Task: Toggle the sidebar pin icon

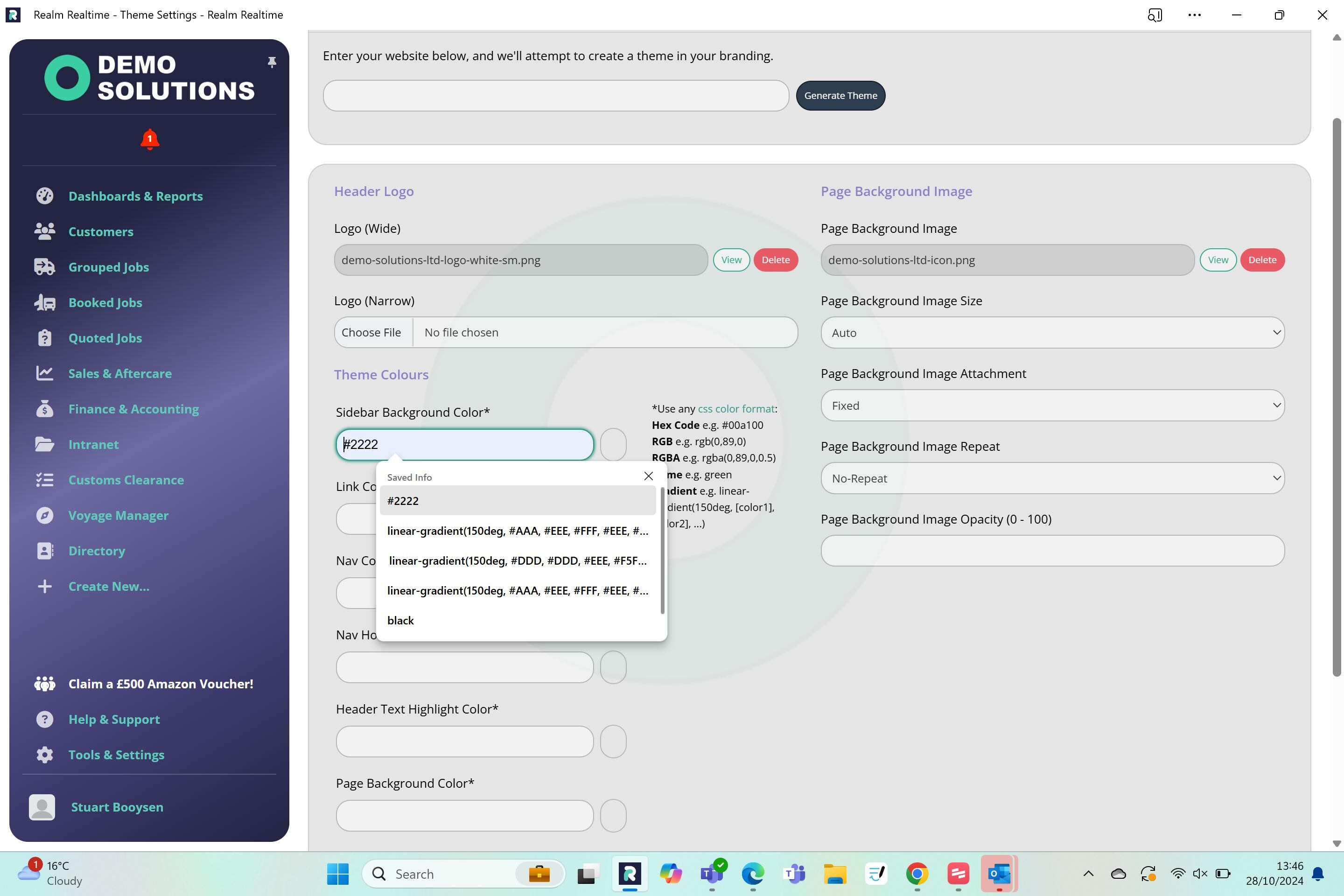Action: point(272,62)
